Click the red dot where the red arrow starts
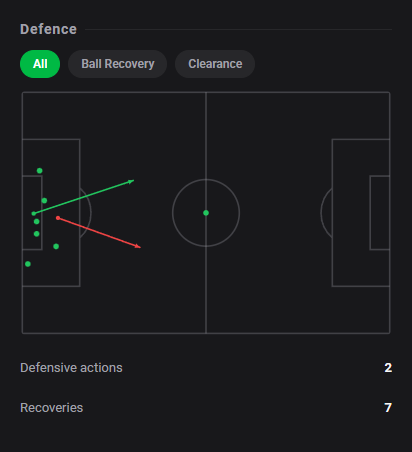 click(58, 218)
